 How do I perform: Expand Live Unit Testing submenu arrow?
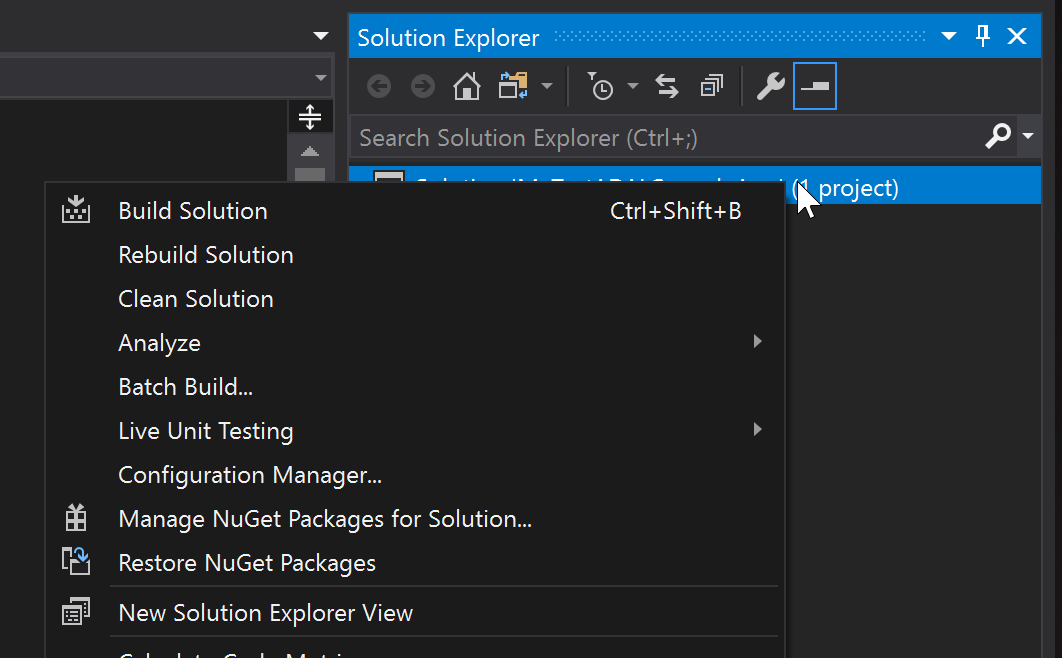pos(758,429)
